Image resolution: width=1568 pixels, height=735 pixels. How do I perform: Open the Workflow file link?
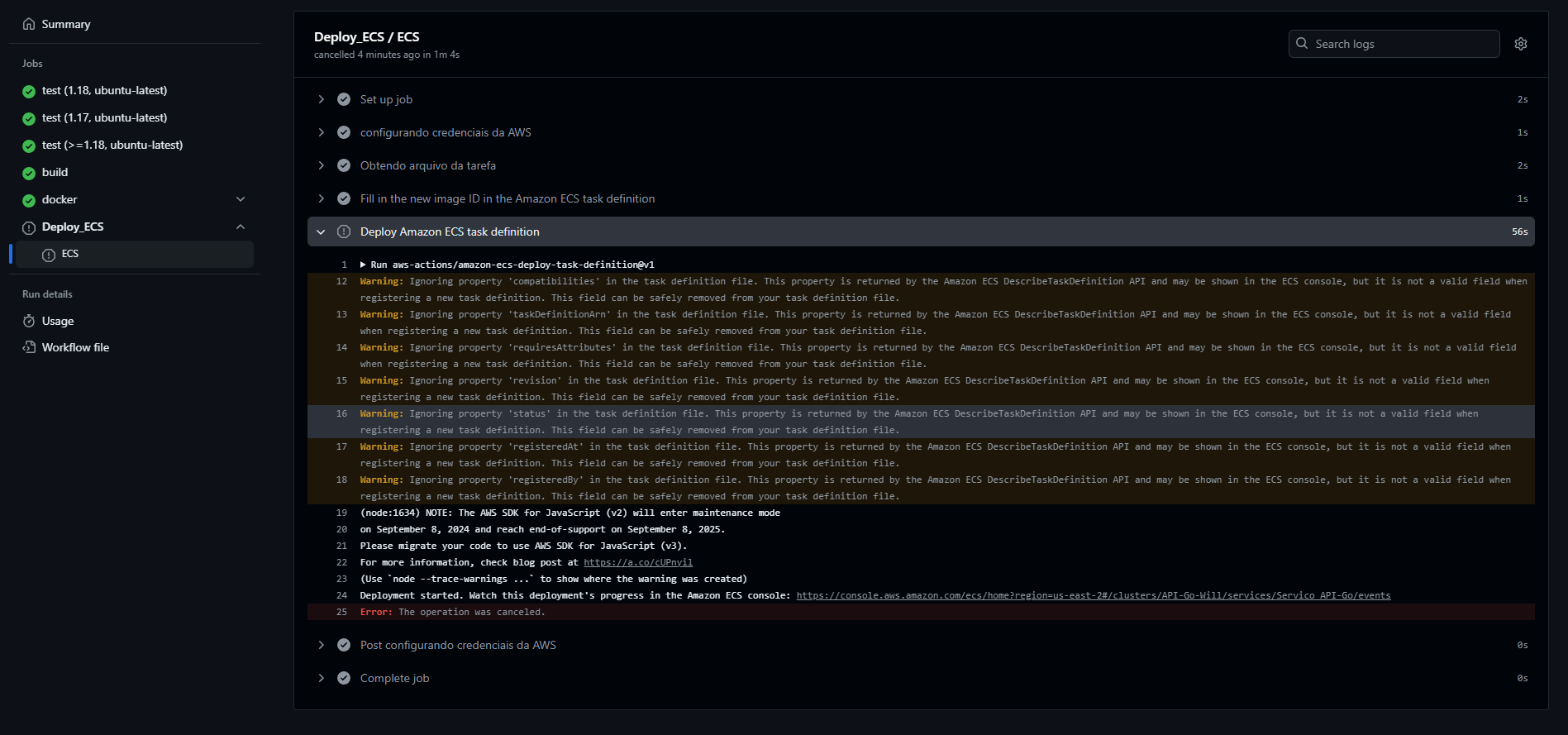(x=75, y=347)
